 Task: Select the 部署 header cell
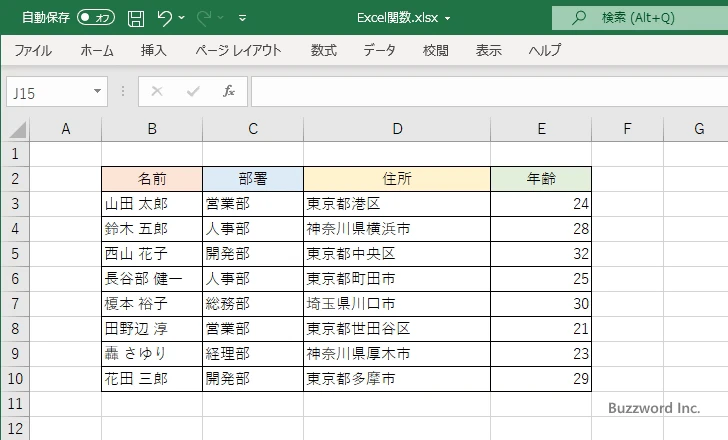(253, 179)
